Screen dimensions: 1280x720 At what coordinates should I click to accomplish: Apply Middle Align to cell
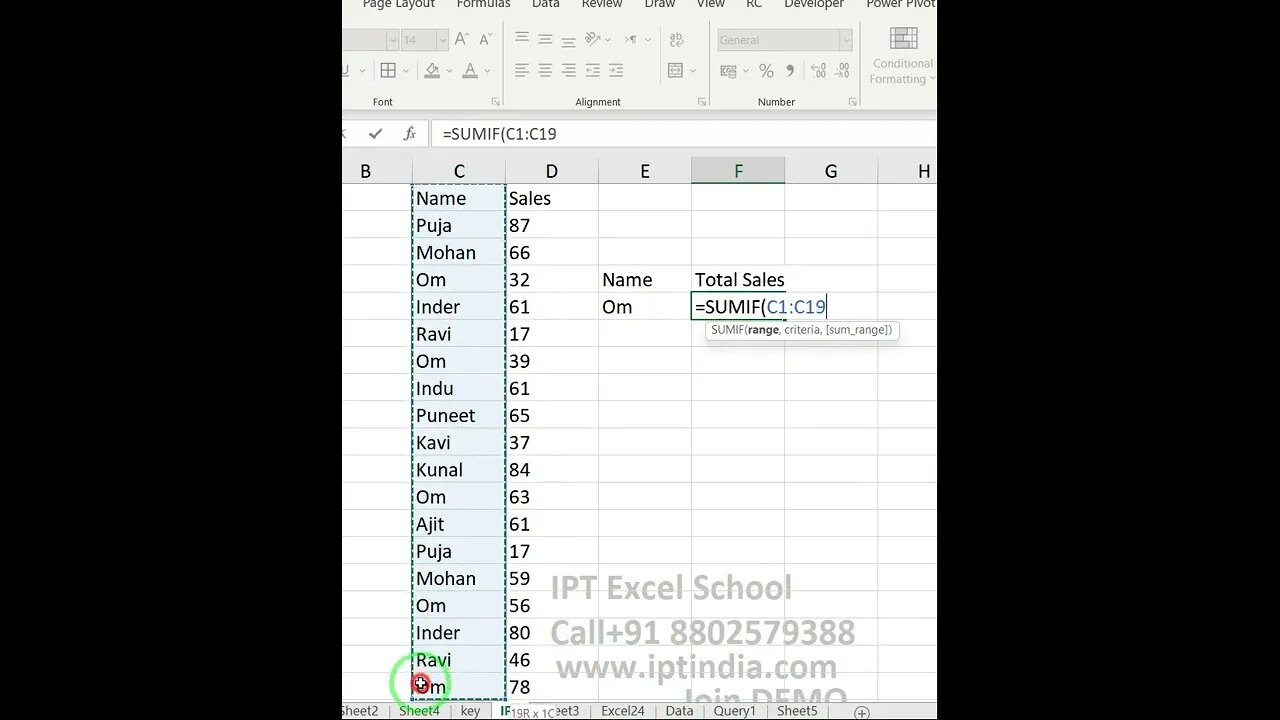coord(545,40)
